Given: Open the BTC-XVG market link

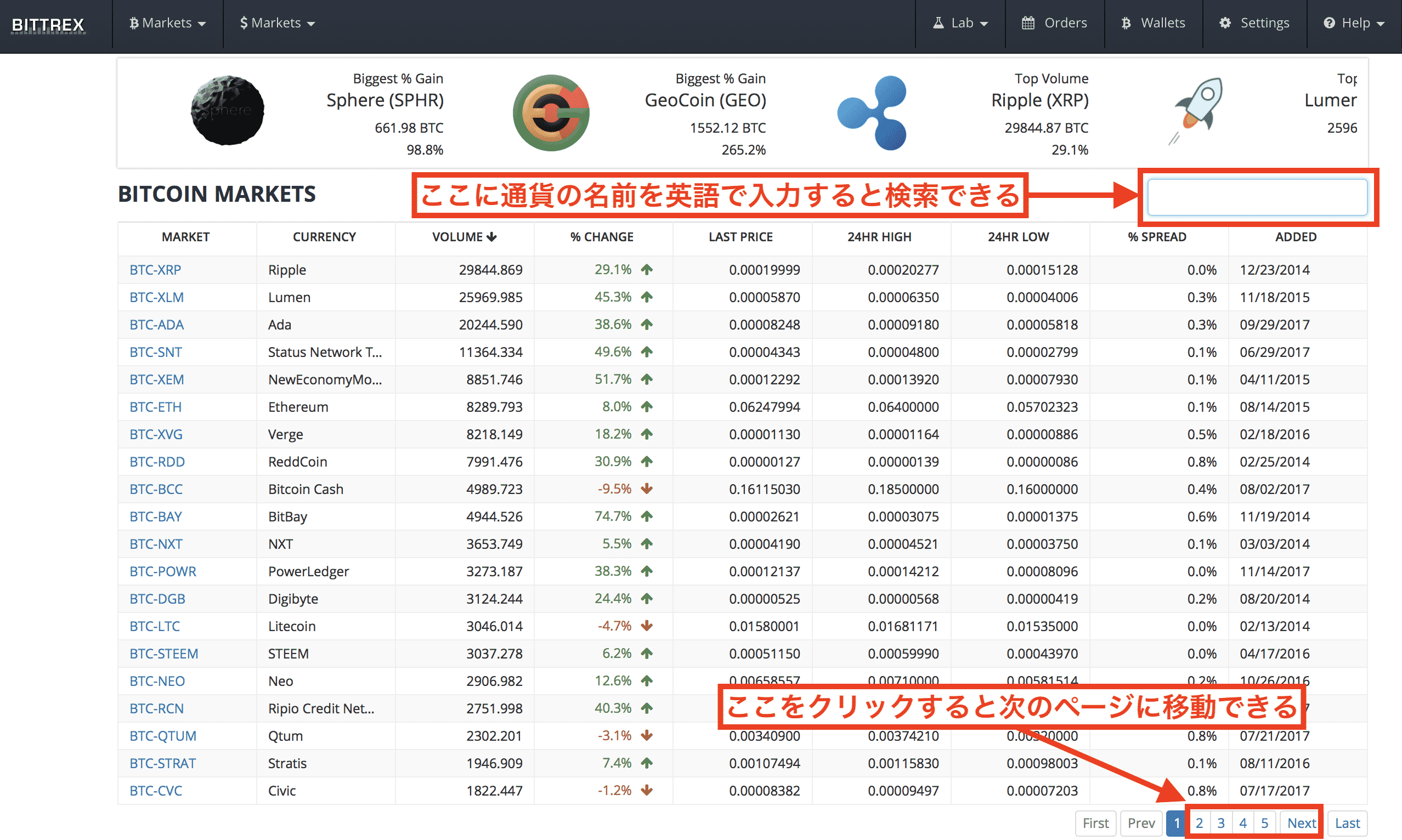Looking at the screenshot, I should [156, 435].
